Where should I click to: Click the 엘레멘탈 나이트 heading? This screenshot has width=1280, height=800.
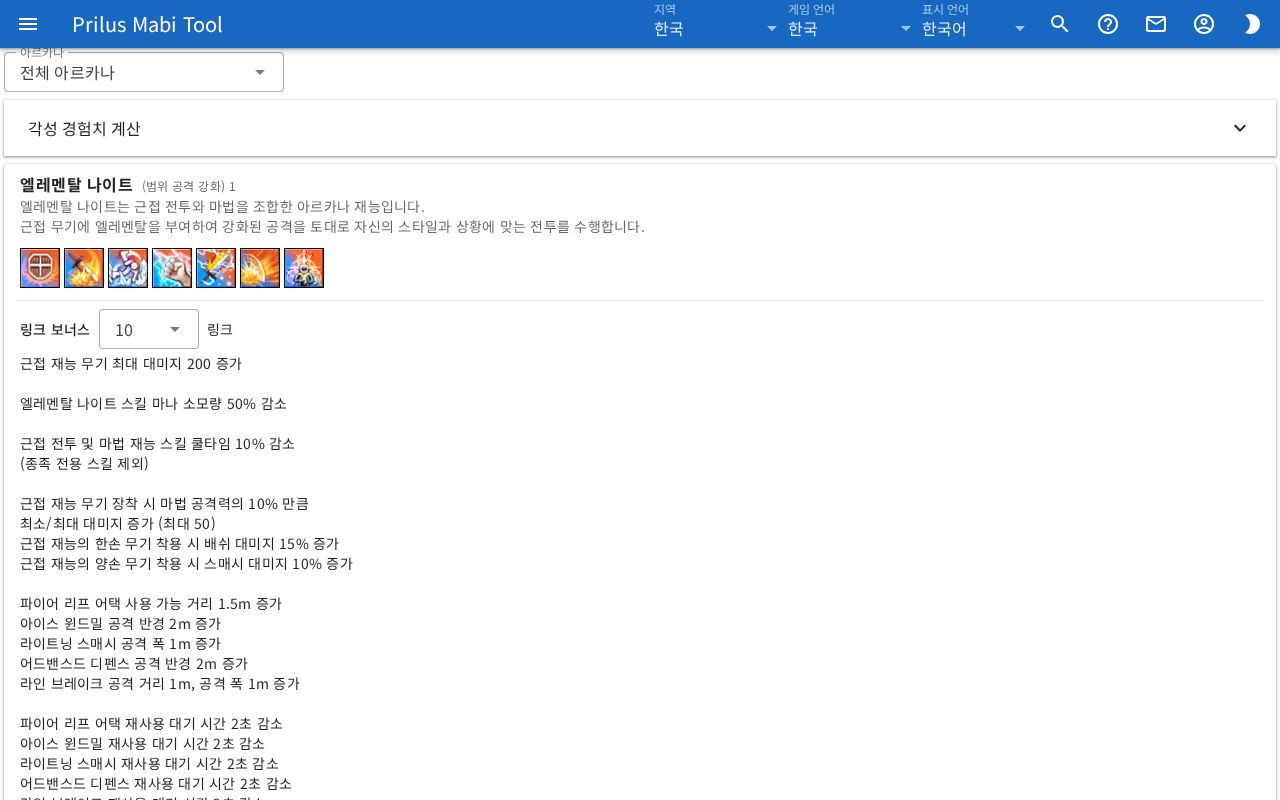tap(76, 185)
